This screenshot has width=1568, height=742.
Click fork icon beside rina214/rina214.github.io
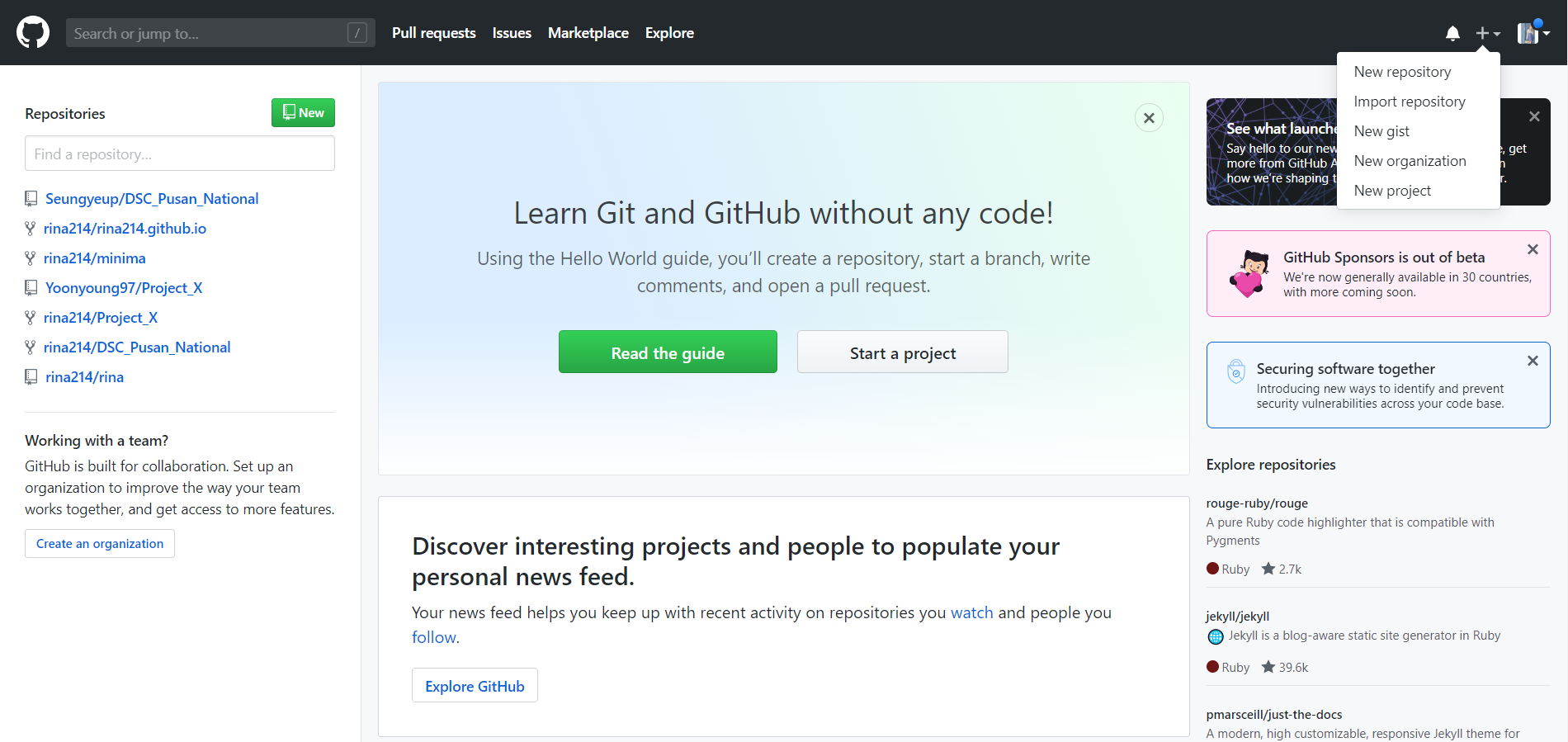tap(31, 229)
